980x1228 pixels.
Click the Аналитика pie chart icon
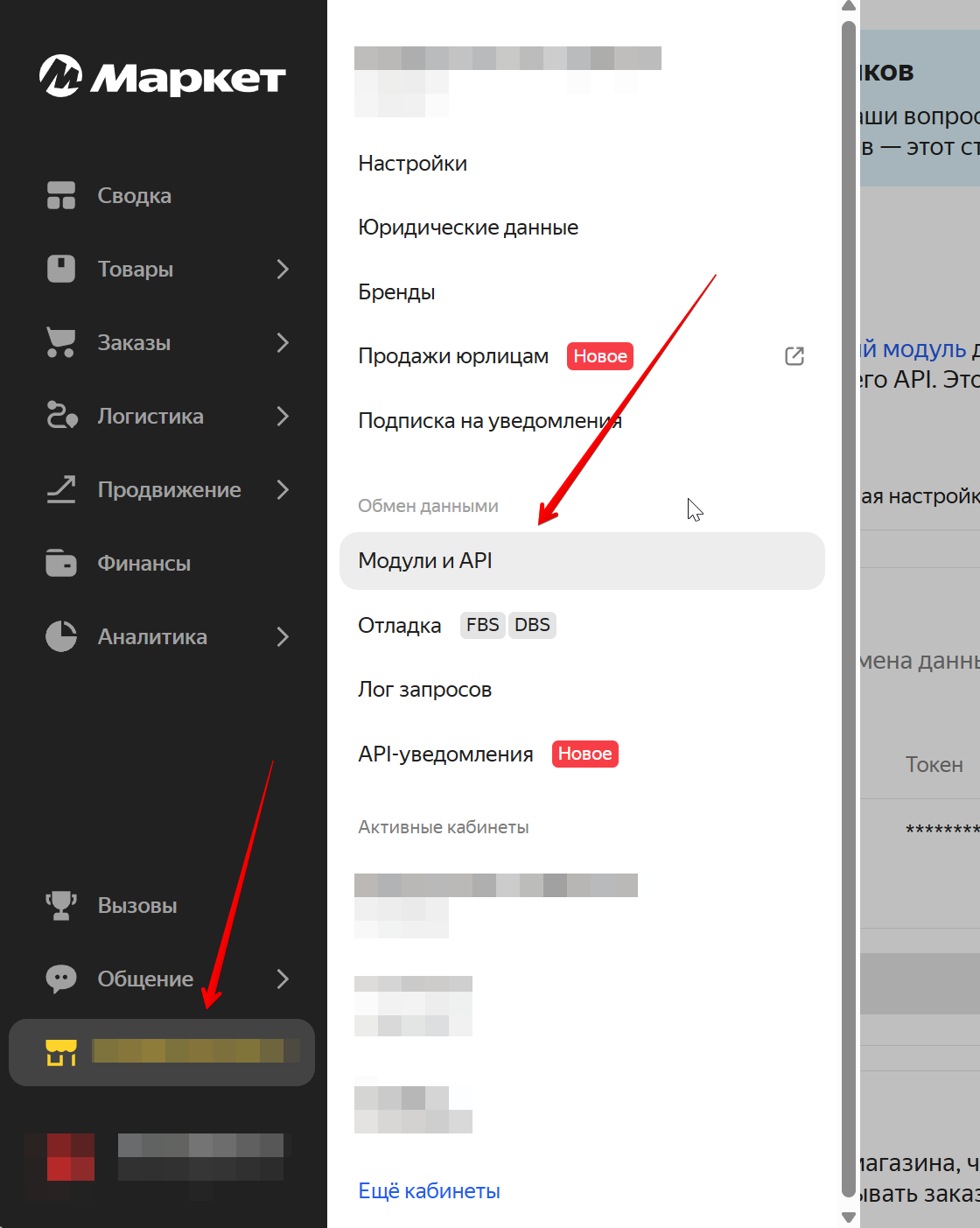pyautogui.click(x=61, y=636)
